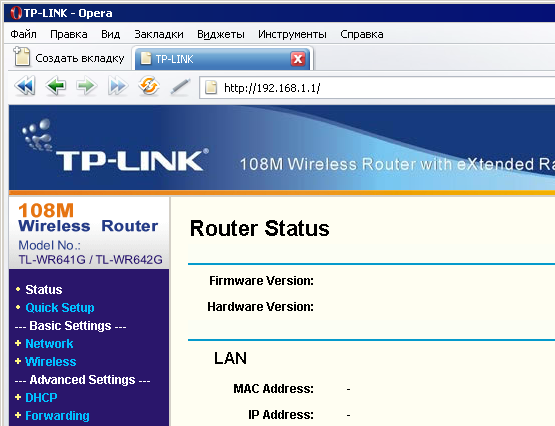Screen dimensions: 555x426
Task: Expand the DHCP menu section
Action: tap(41, 398)
